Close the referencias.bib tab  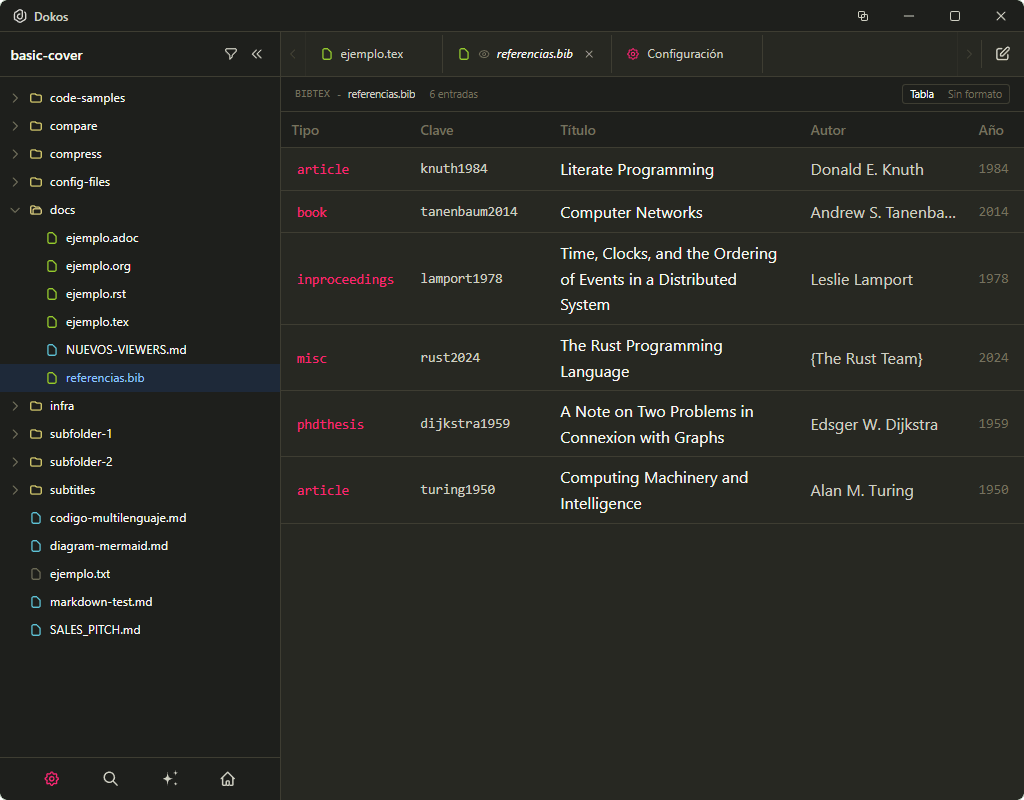point(589,54)
